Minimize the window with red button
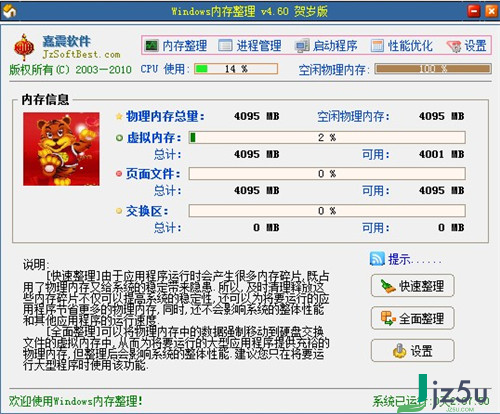The height and width of the screenshot is (414, 500). (474, 11)
